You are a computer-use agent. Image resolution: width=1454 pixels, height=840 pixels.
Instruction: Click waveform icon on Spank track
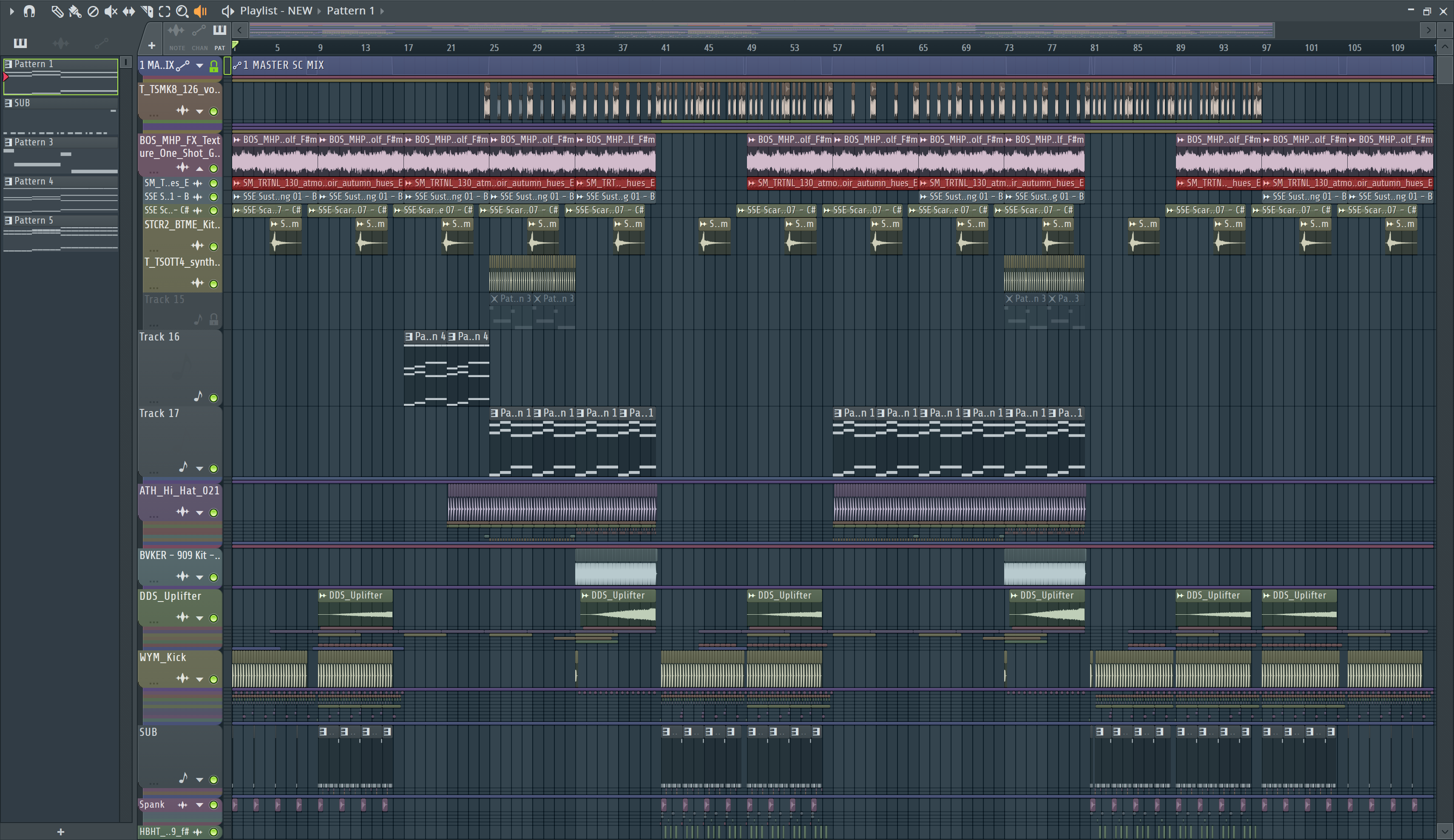click(183, 805)
